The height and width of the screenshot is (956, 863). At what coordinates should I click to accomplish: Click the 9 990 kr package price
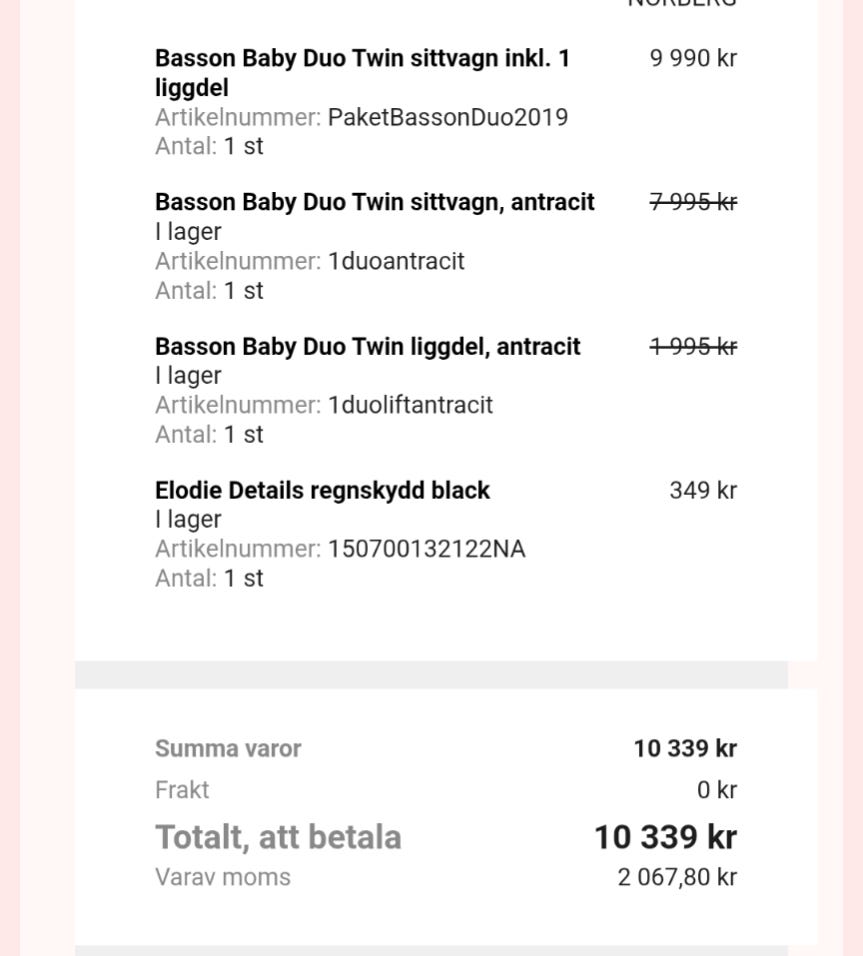pyautogui.click(x=692, y=58)
